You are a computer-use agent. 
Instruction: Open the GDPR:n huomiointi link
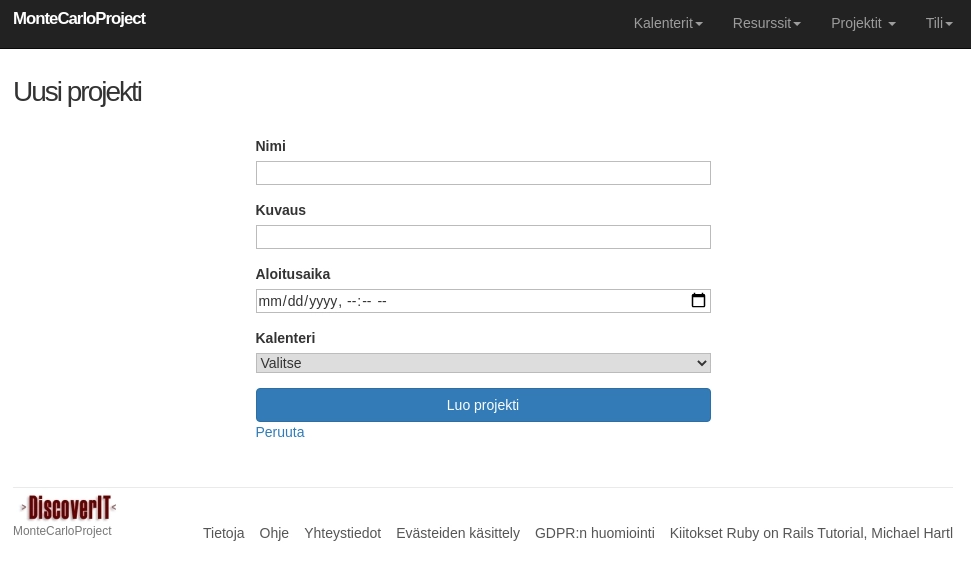coord(594,533)
